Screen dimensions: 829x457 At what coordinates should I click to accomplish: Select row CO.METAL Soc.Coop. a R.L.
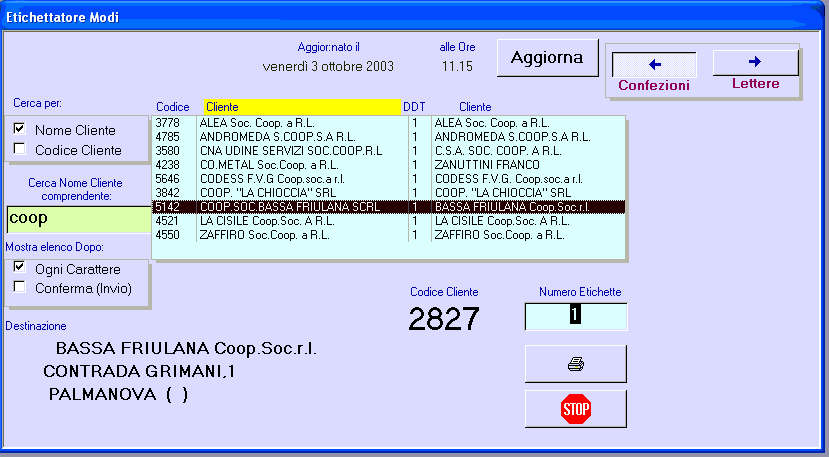coord(389,164)
